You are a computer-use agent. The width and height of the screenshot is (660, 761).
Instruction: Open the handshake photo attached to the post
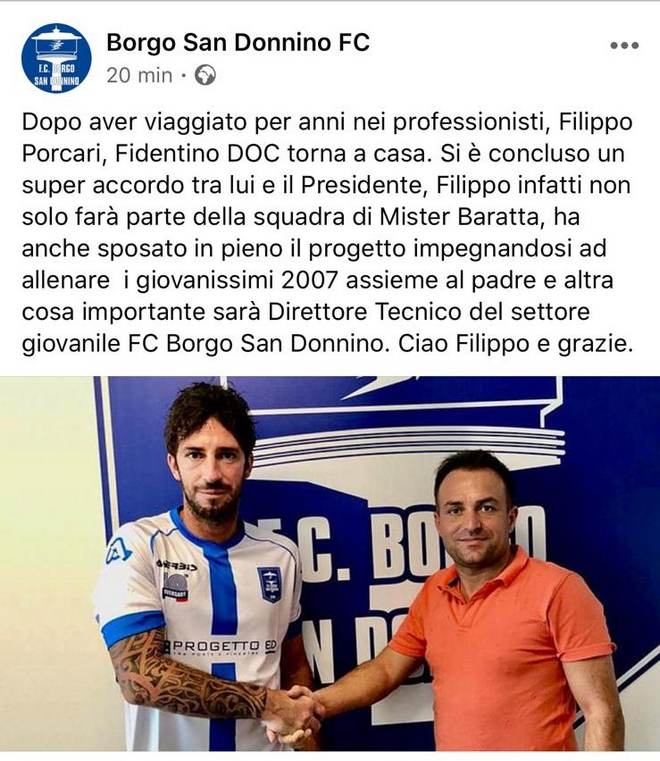330,563
